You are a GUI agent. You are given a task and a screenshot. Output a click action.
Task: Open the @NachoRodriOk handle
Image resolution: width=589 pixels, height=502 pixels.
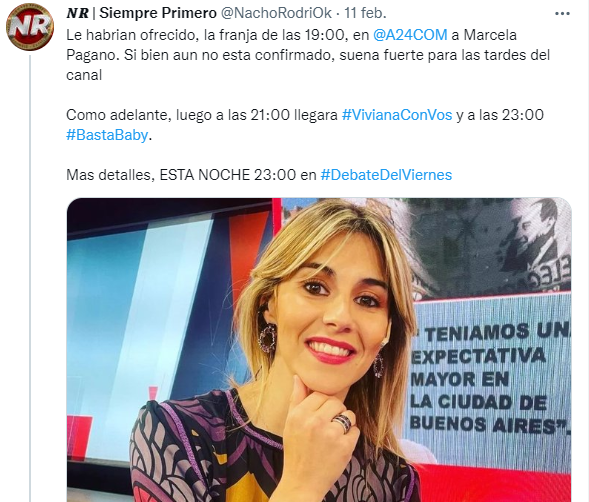click(276, 13)
